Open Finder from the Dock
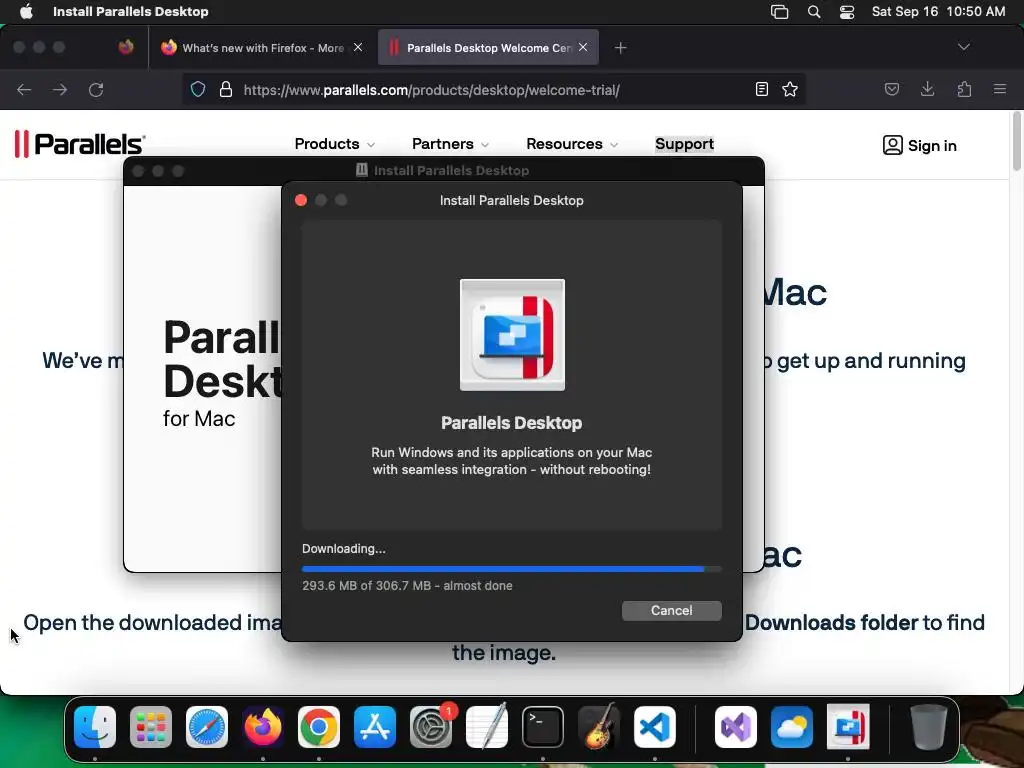The width and height of the screenshot is (1024, 768). [95, 727]
